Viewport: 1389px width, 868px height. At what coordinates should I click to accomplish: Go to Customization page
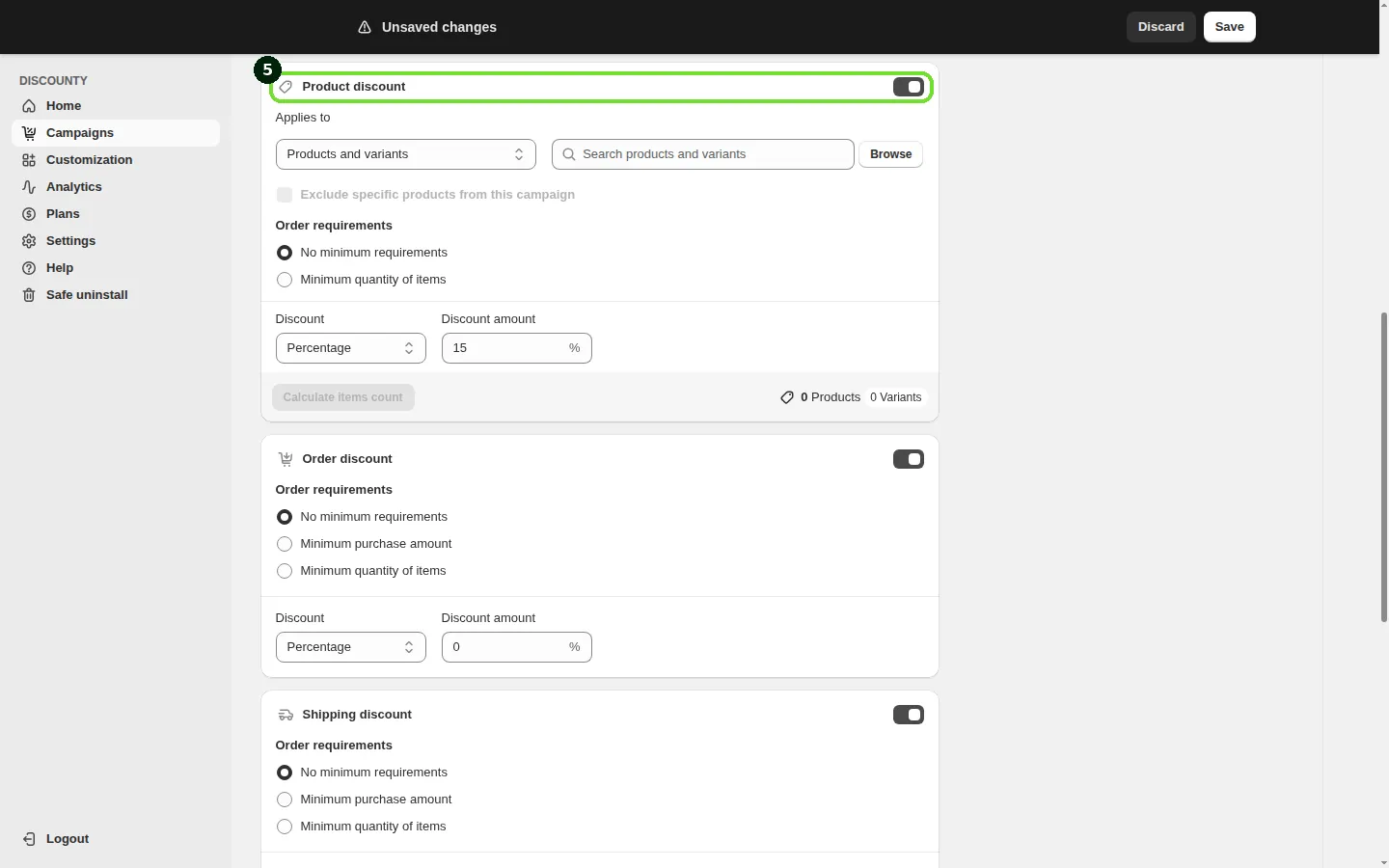coord(116,160)
